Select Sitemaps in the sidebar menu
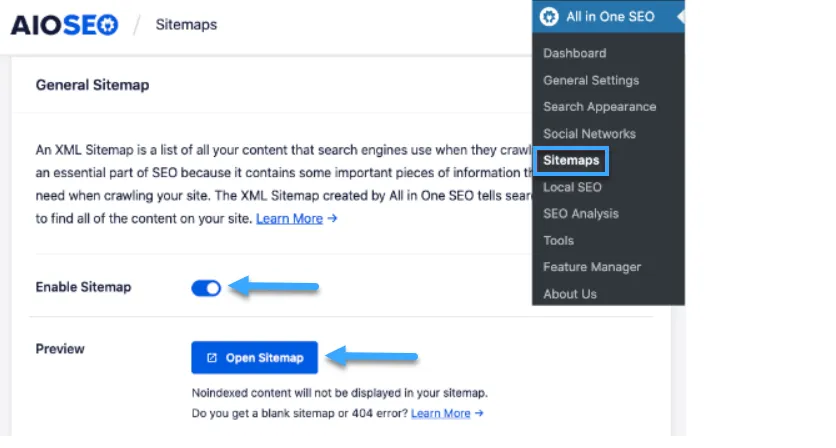 [571, 161]
